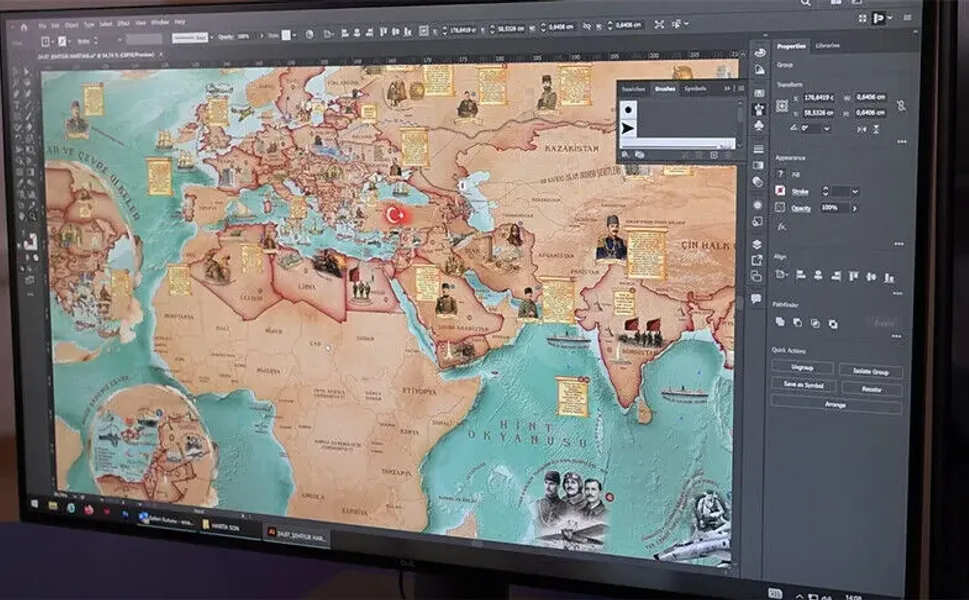This screenshot has width=969, height=600.
Task: Switch to the Symbols tab in floating panel
Action: (x=695, y=88)
